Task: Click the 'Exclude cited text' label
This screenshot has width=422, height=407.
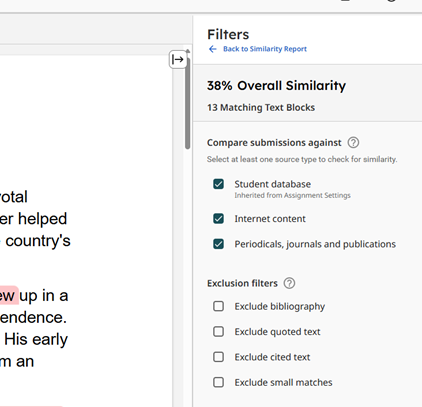Action: pyautogui.click(x=272, y=357)
